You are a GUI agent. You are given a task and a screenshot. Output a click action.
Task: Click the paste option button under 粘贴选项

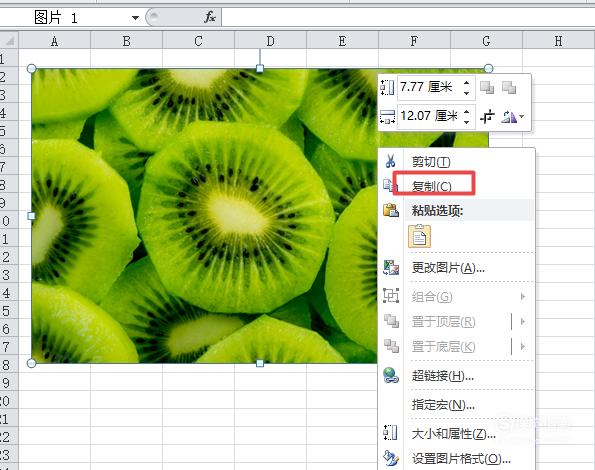point(419,236)
